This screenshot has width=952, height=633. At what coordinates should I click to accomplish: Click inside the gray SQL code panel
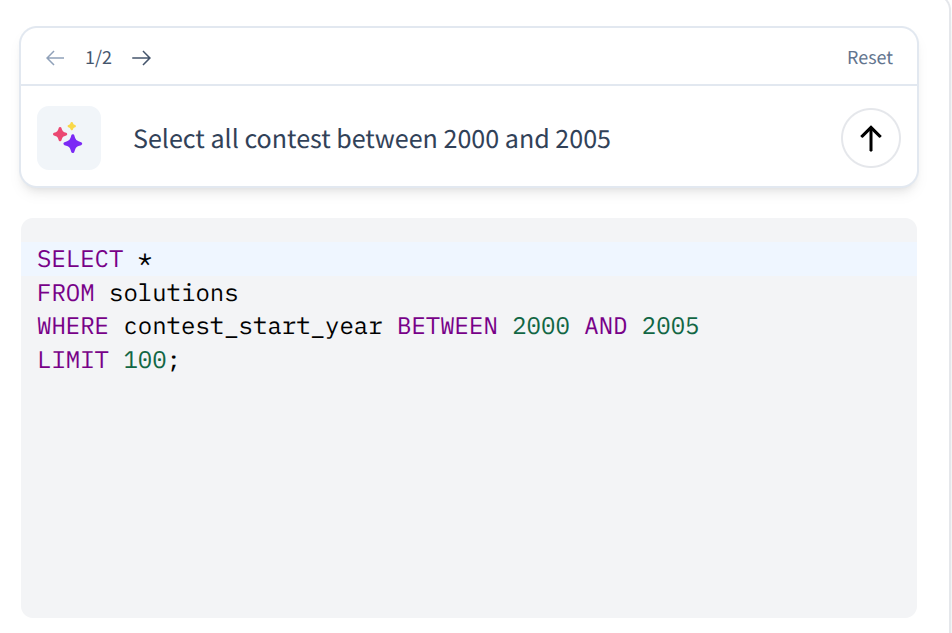(470, 480)
